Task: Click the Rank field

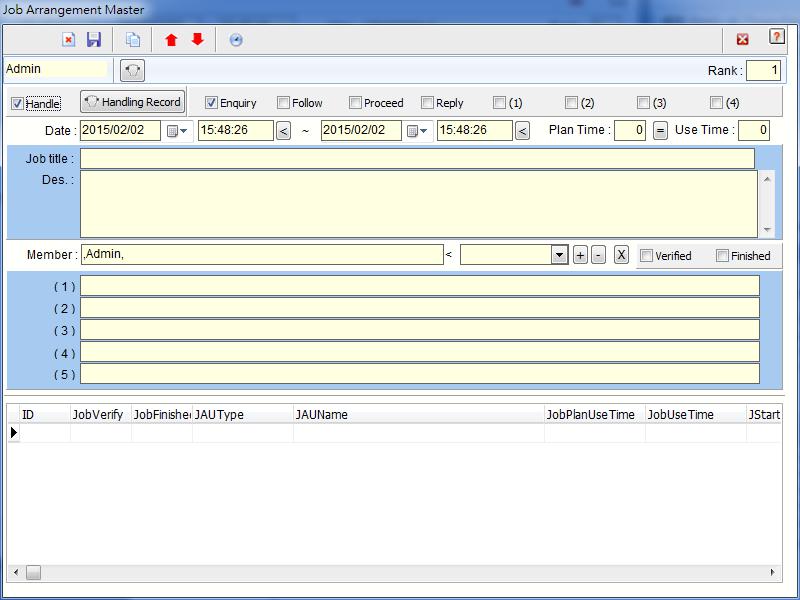Action: pos(763,70)
